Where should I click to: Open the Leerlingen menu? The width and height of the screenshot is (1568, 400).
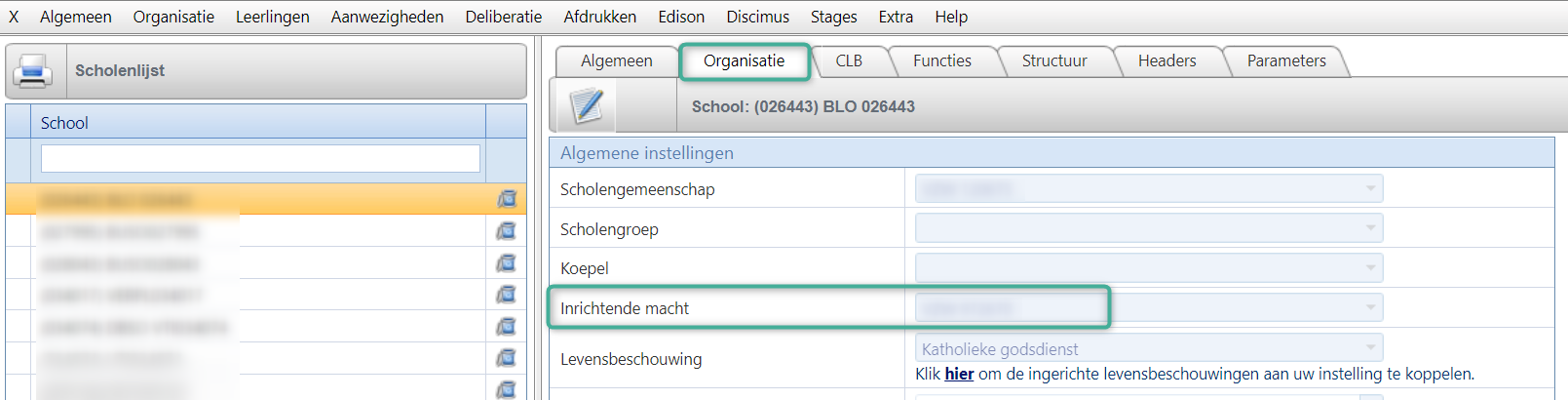coord(273,17)
